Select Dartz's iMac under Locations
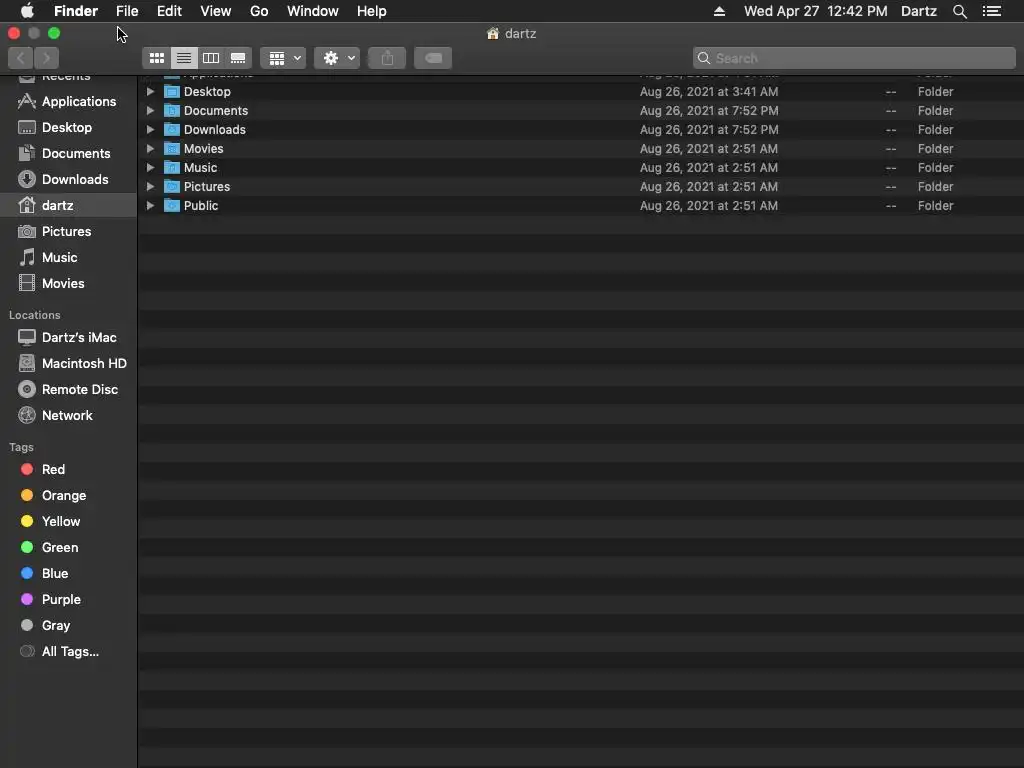Screen dimensions: 1024x768 [x=68, y=338]
